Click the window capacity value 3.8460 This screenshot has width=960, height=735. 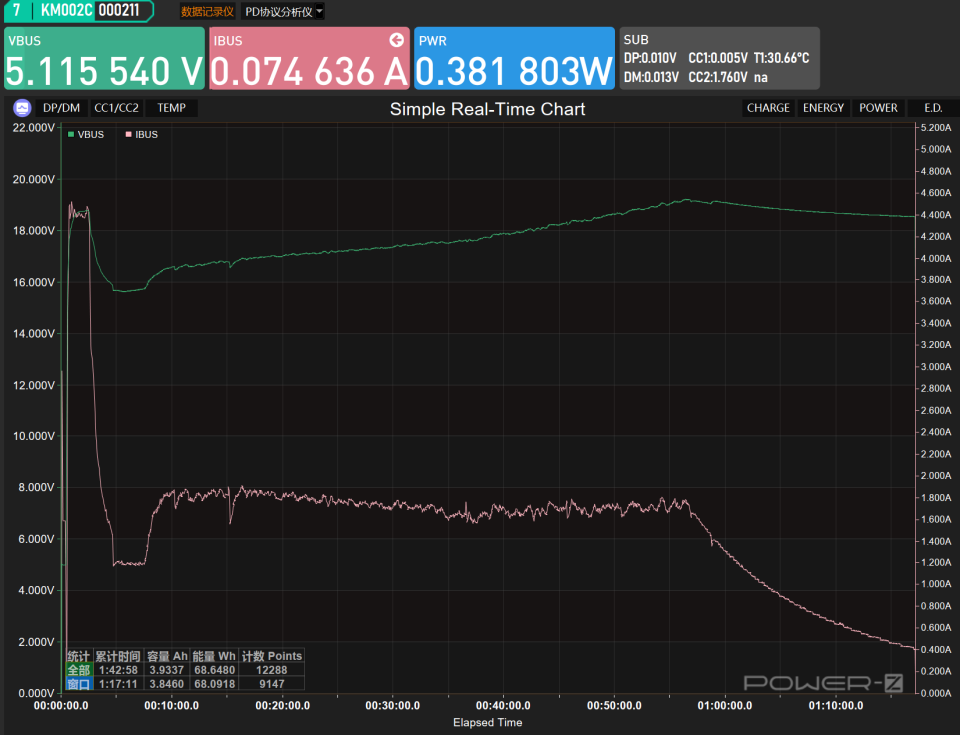click(167, 684)
